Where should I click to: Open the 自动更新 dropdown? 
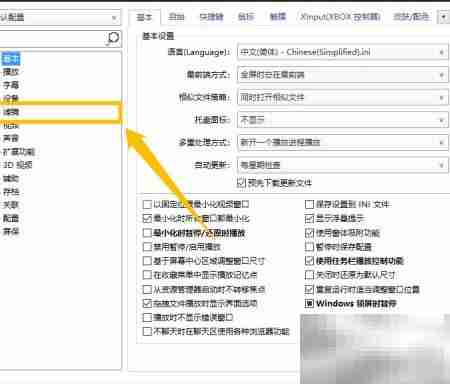(x=342, y=165)
